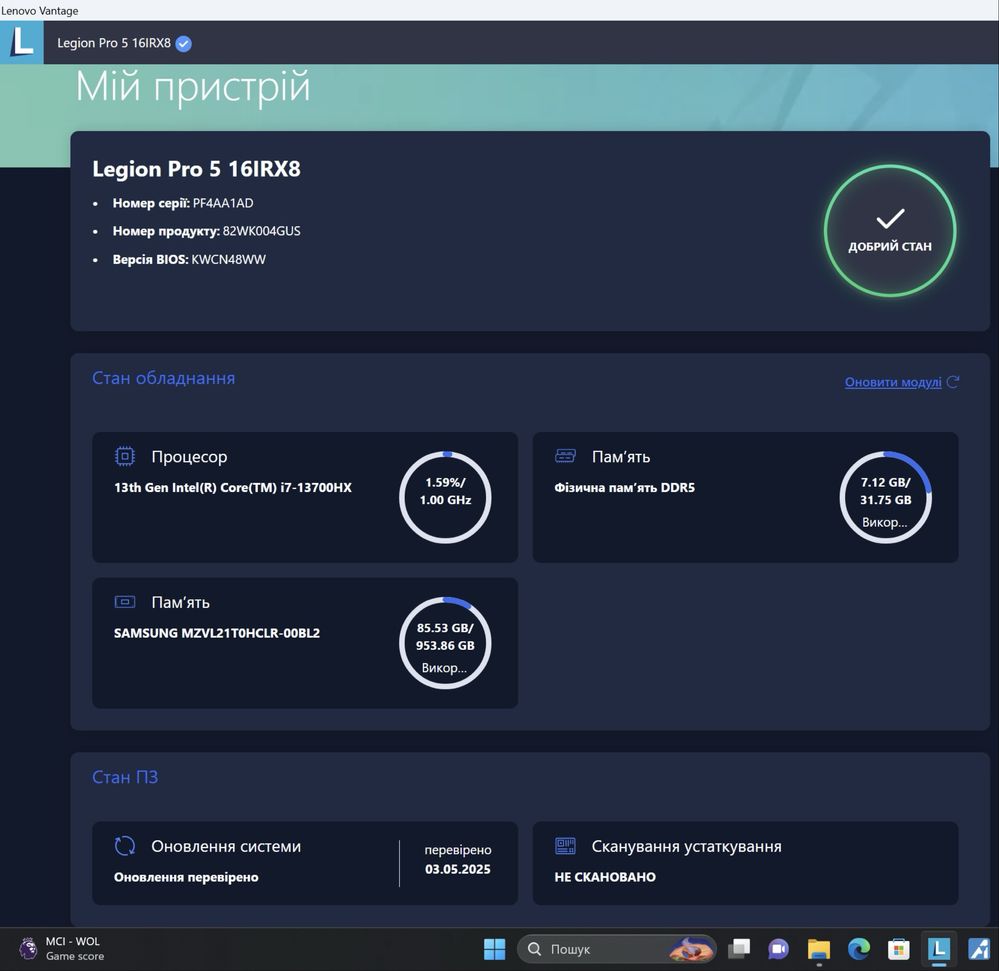Click the storage drive icon in the SAMSUNG card
999x971 pixels.
coord(125,601)
